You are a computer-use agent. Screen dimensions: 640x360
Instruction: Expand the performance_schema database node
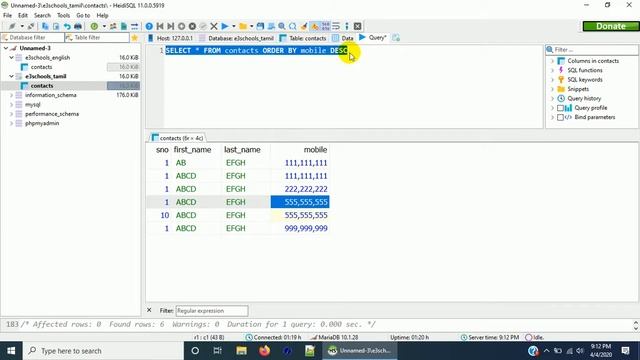[x=12, y=114]
